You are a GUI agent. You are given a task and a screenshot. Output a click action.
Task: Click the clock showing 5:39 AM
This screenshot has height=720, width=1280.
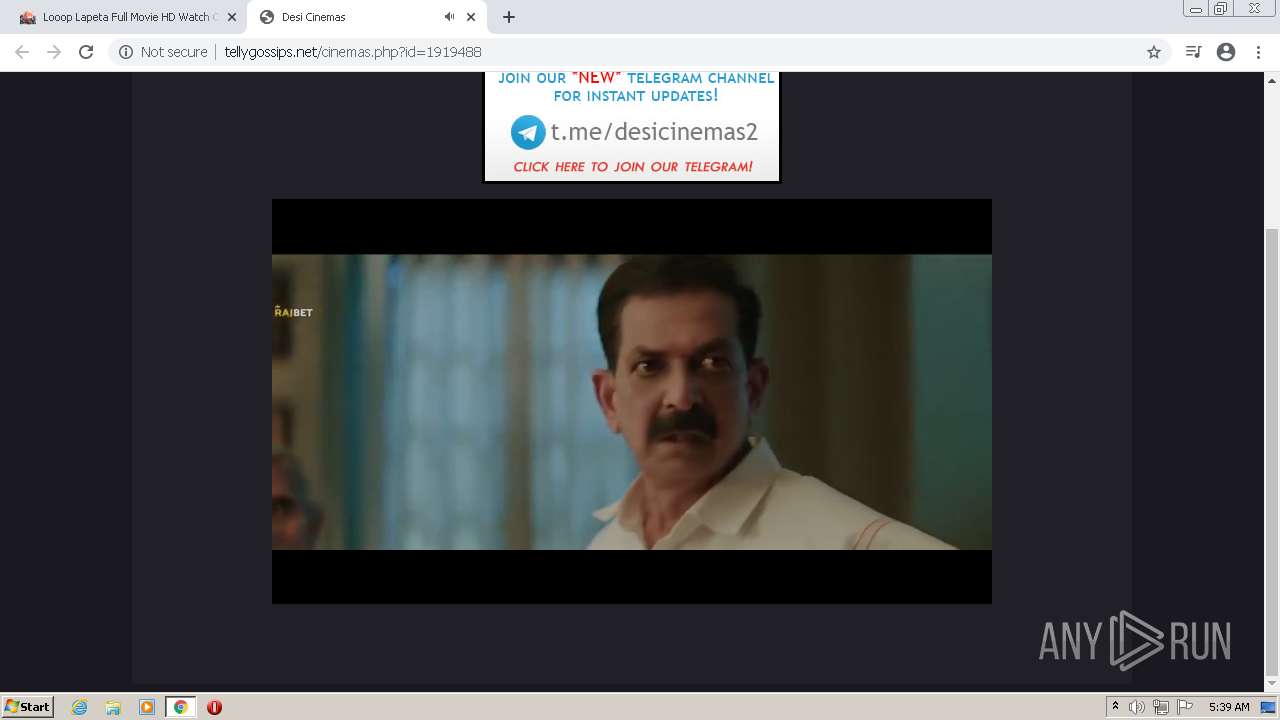[x=1229, y=707]
